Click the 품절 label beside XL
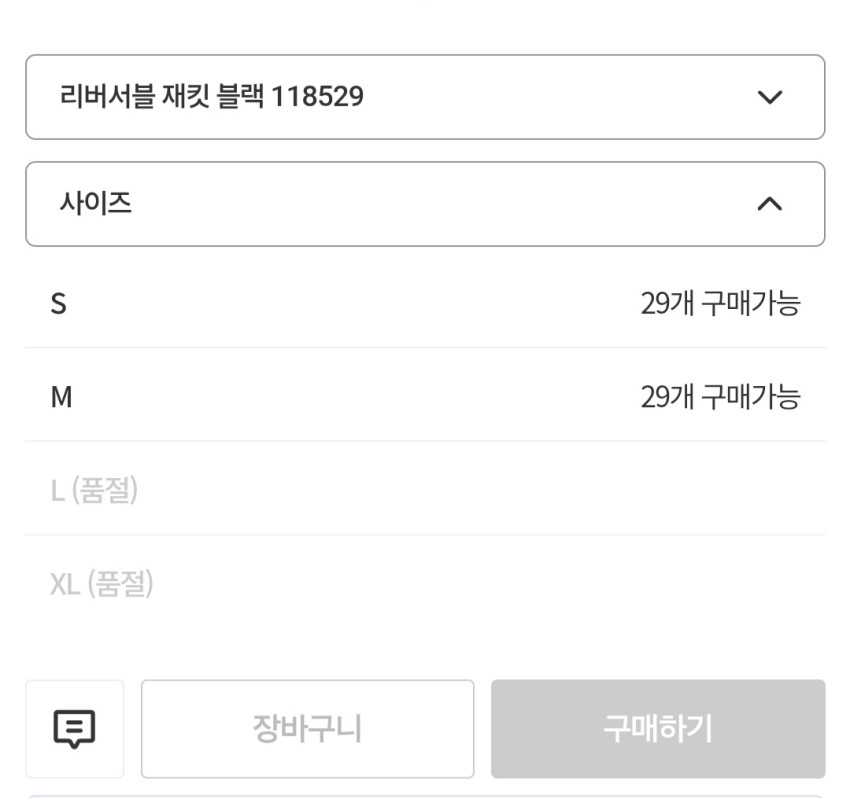This screenshot has width=850, height=798. click(121, 584)
